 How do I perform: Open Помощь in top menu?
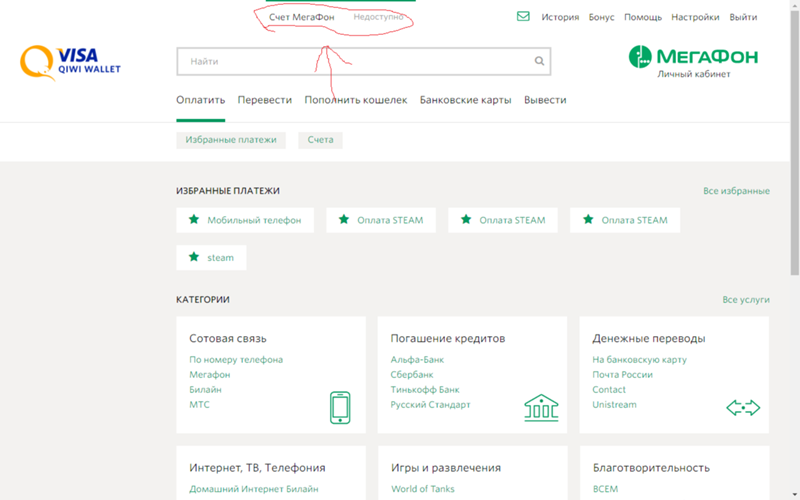(x=643, y=17)
